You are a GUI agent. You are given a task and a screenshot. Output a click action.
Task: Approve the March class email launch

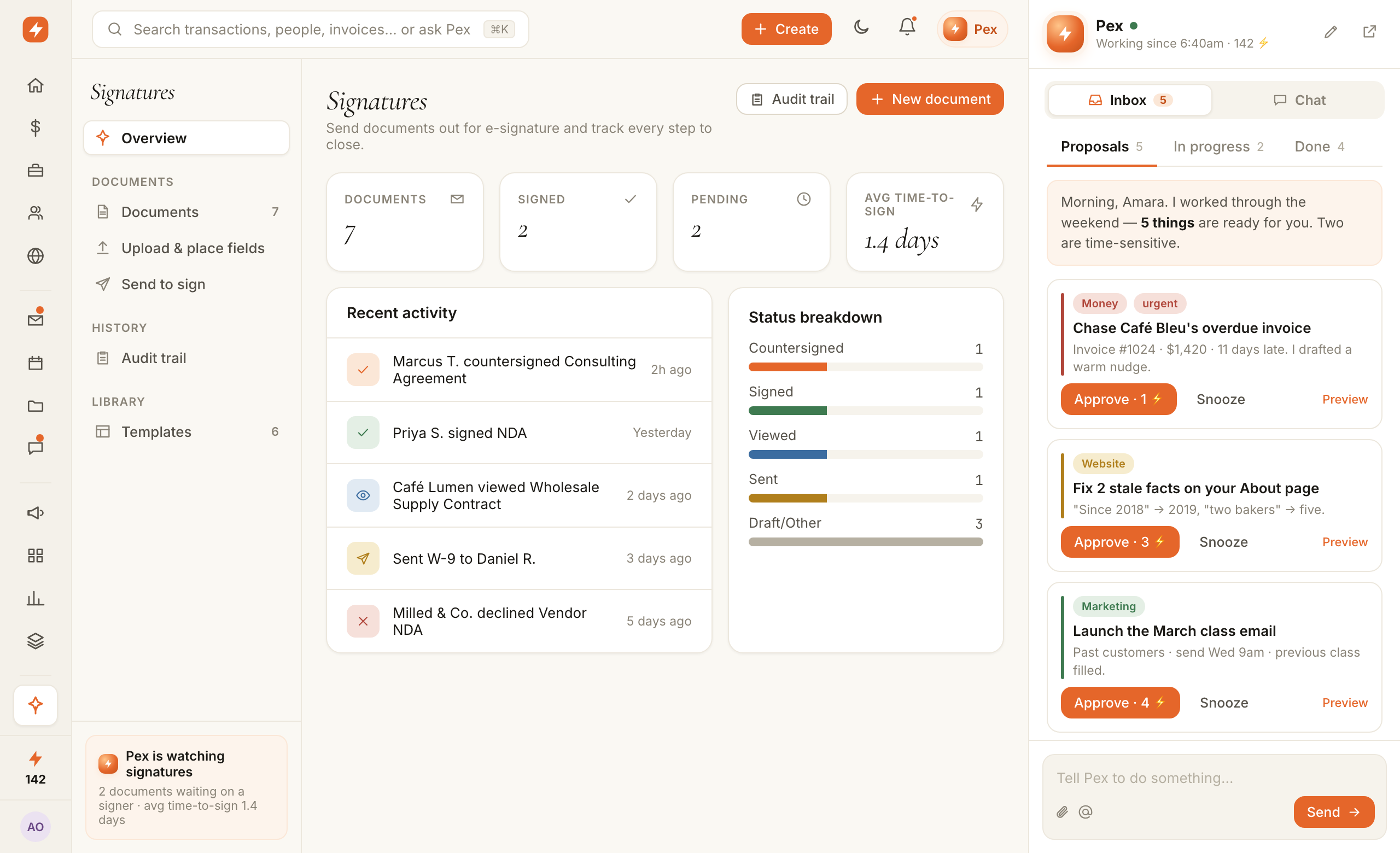[x=1120, y=703]
